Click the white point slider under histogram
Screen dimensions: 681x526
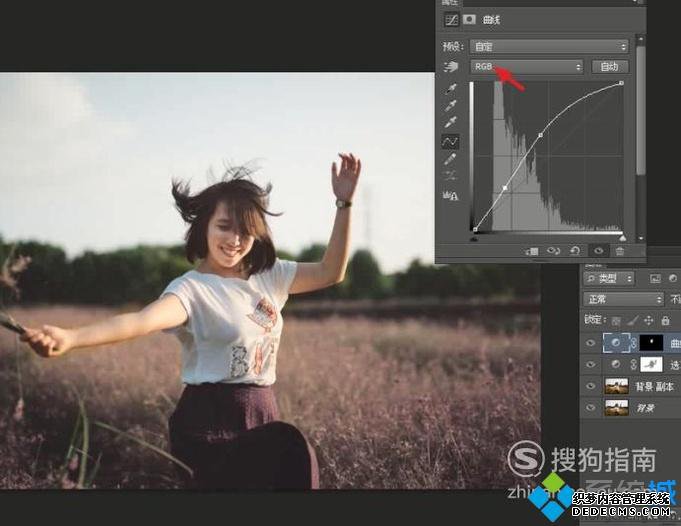(621, 238)
